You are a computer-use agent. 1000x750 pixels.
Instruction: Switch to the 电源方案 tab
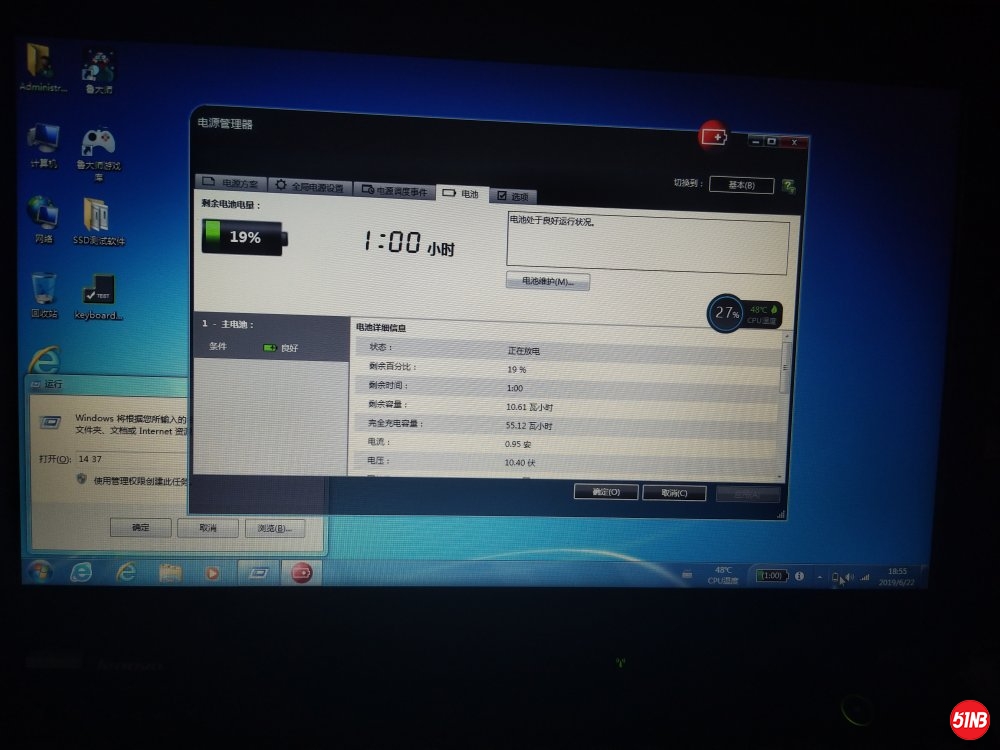[x=230, y=185]
